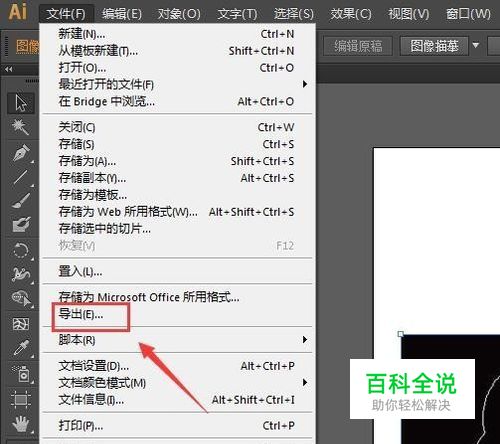Open the 窗口(W) menu

pyautogui.click(x=468, y=14)
